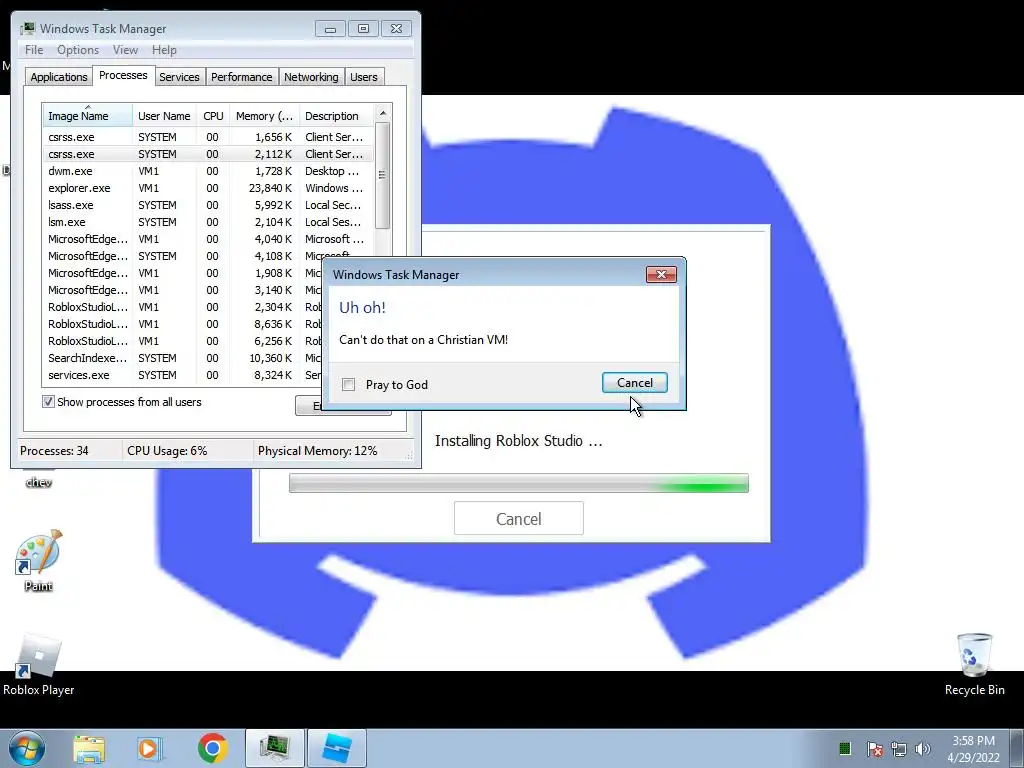Viewport: 1024px width, 768px height.
Task: Switch to the Networking tab
Action: click(311, 77)
